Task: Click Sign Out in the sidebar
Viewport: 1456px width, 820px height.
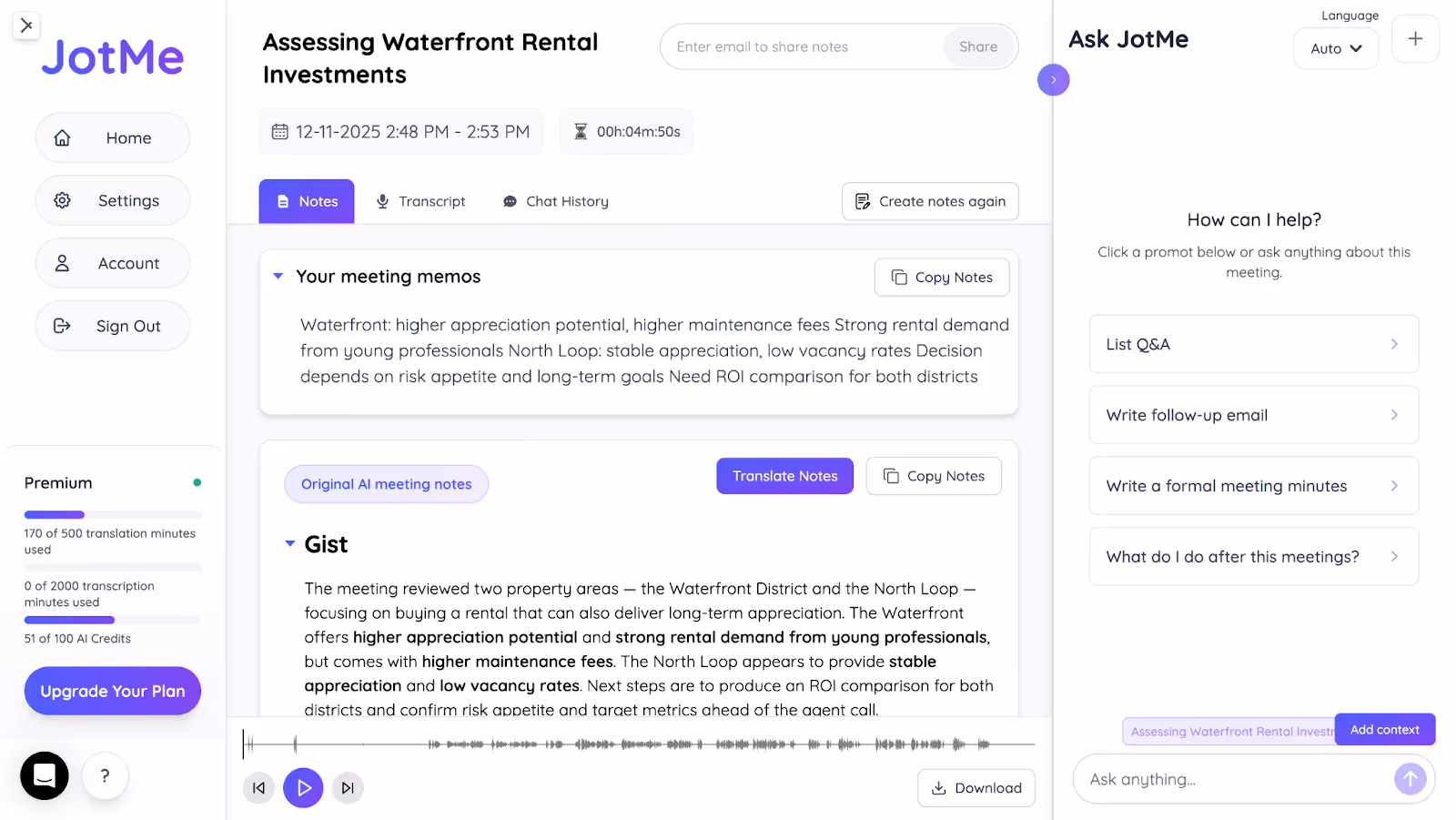Action: click(x=113, y=326)
